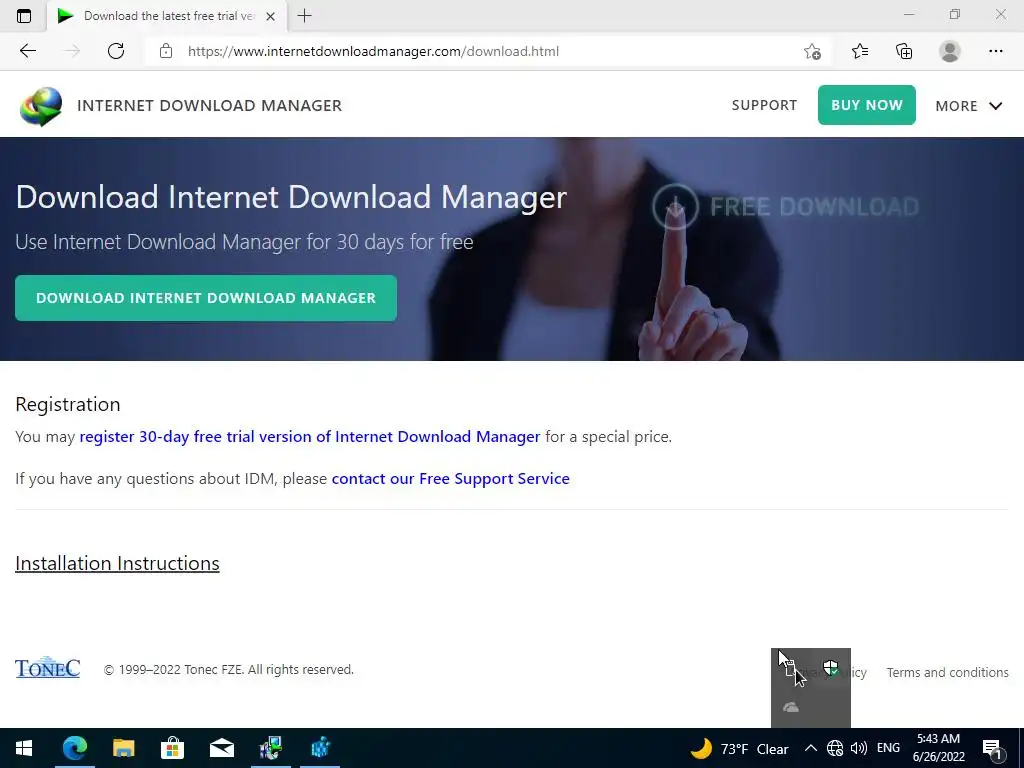Click the Installation Instructions heading link
1024x768 pixels.
coord(118,564)
